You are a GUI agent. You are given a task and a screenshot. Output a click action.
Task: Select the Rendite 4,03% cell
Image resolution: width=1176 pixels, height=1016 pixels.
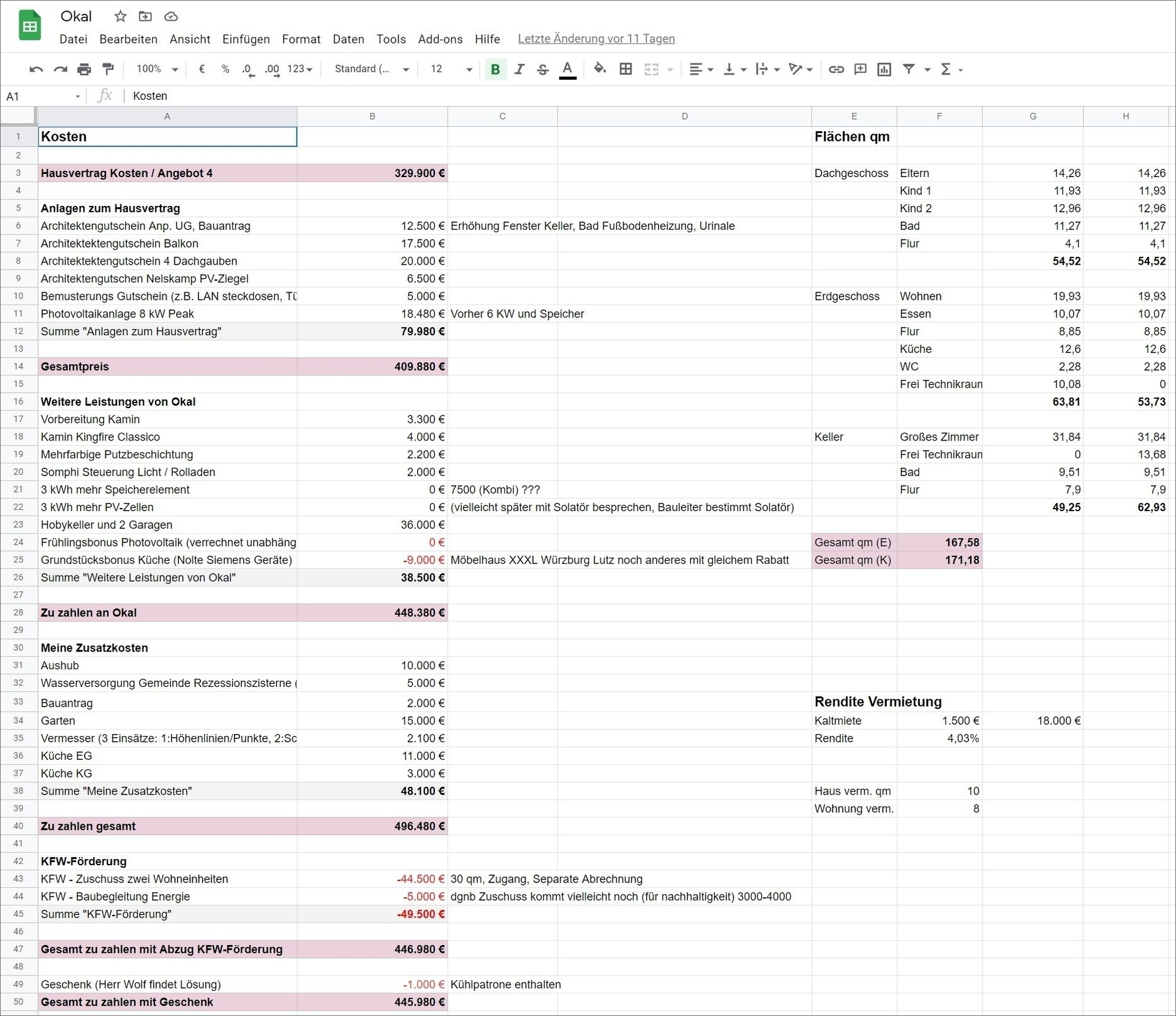point(940,738)
